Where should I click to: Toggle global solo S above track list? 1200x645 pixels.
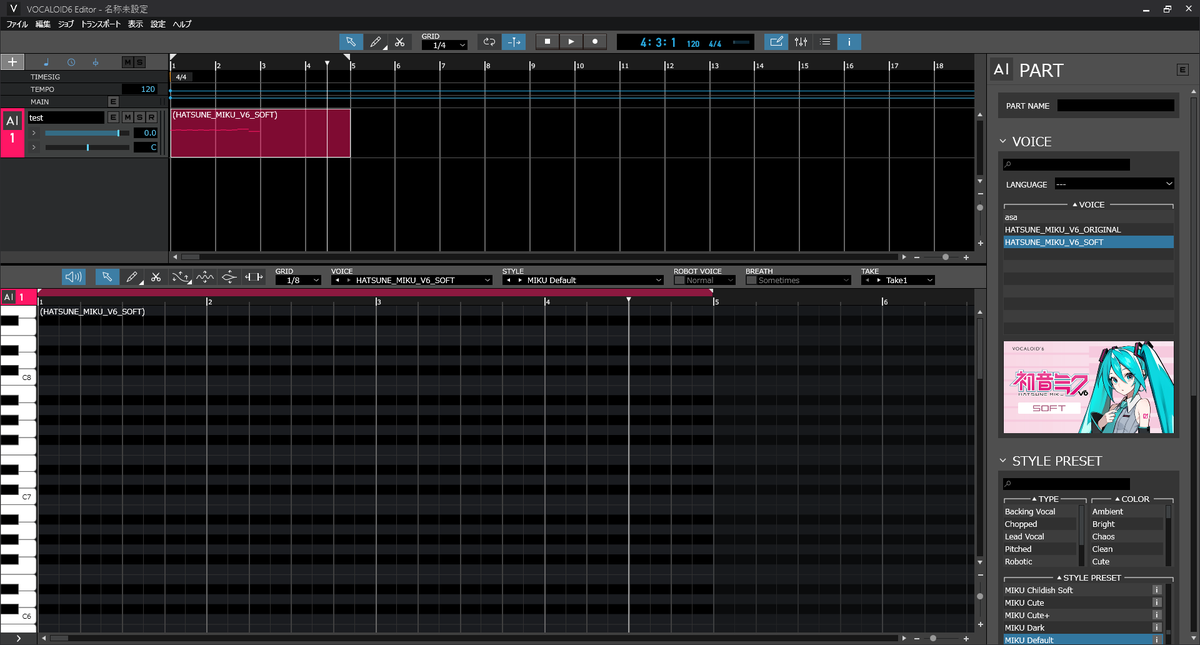pos(140,62)
